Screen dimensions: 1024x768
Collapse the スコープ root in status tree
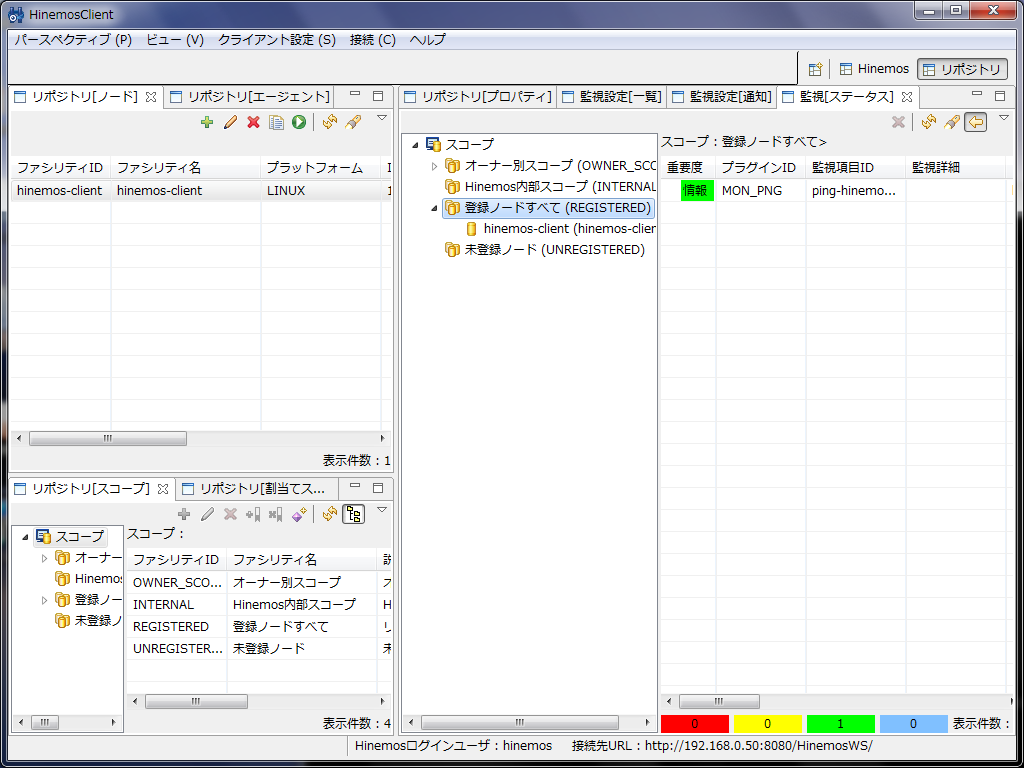click(415, 145)
